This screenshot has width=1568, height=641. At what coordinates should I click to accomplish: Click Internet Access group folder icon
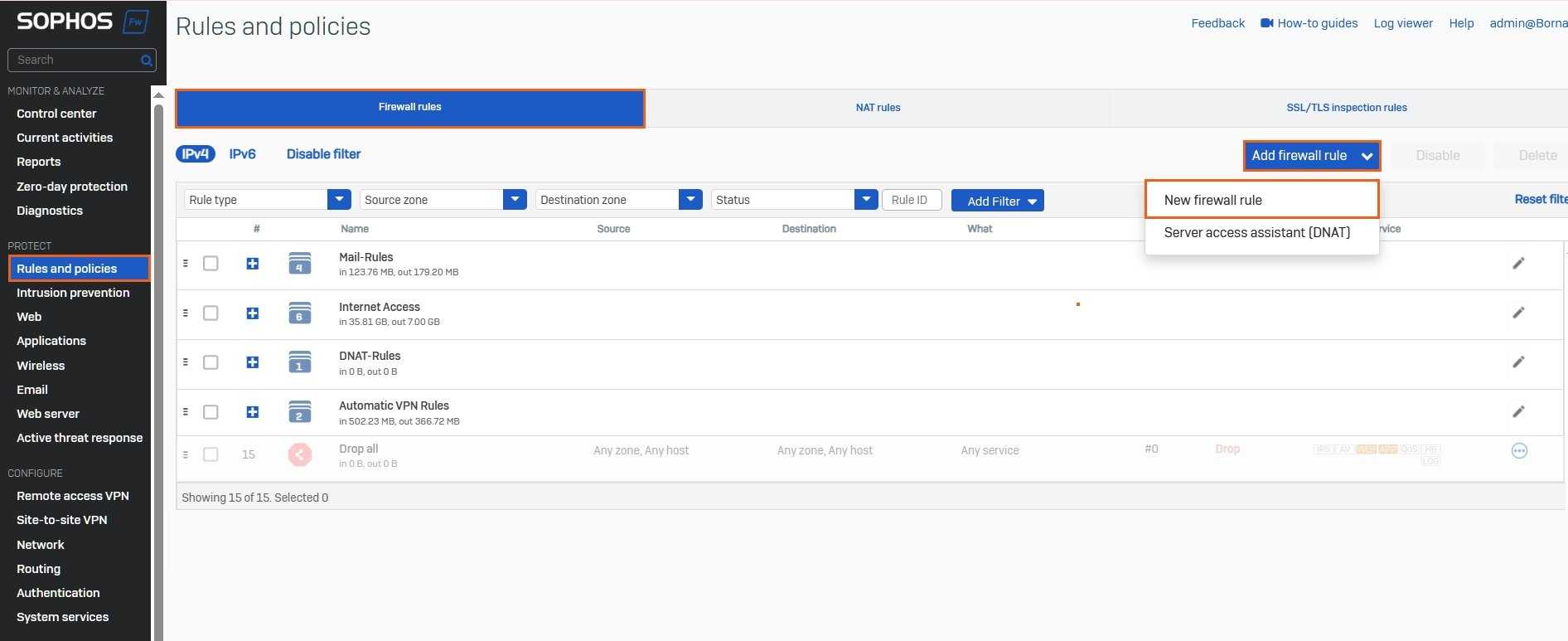(299, 313)
